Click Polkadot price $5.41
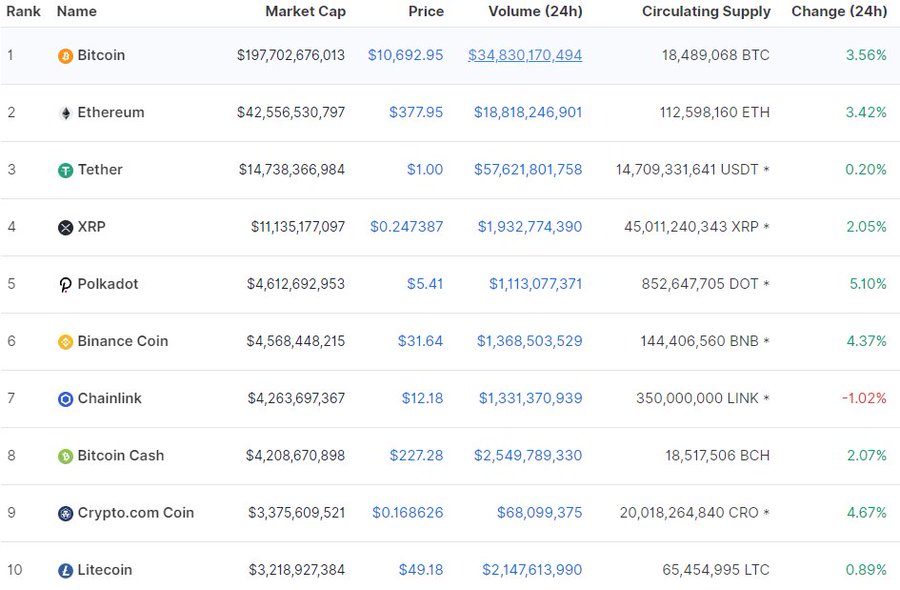The image size is (900, 590). pos(425,284)
